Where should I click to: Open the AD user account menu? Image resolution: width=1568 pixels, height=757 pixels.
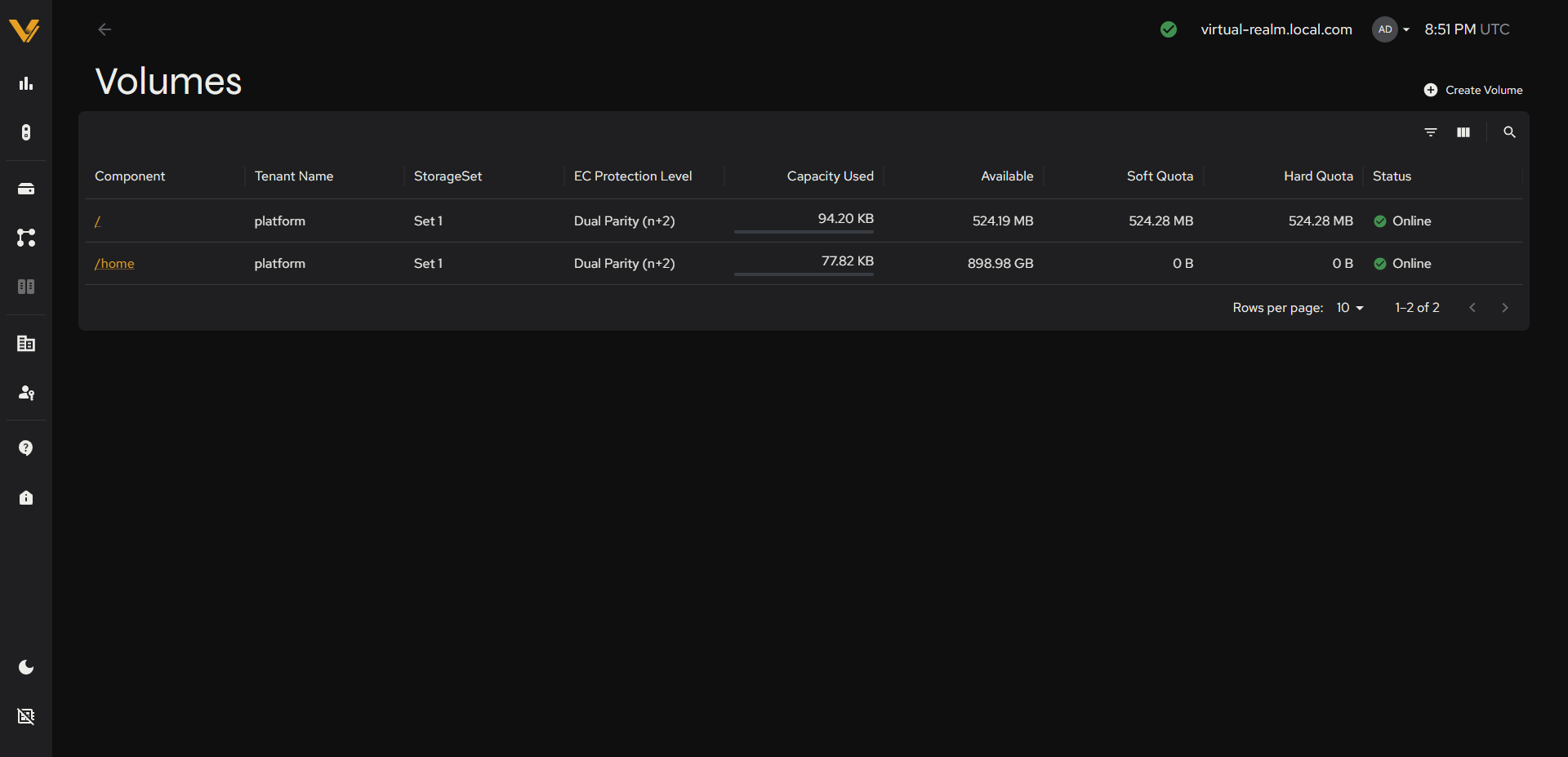coord(1391,29)
